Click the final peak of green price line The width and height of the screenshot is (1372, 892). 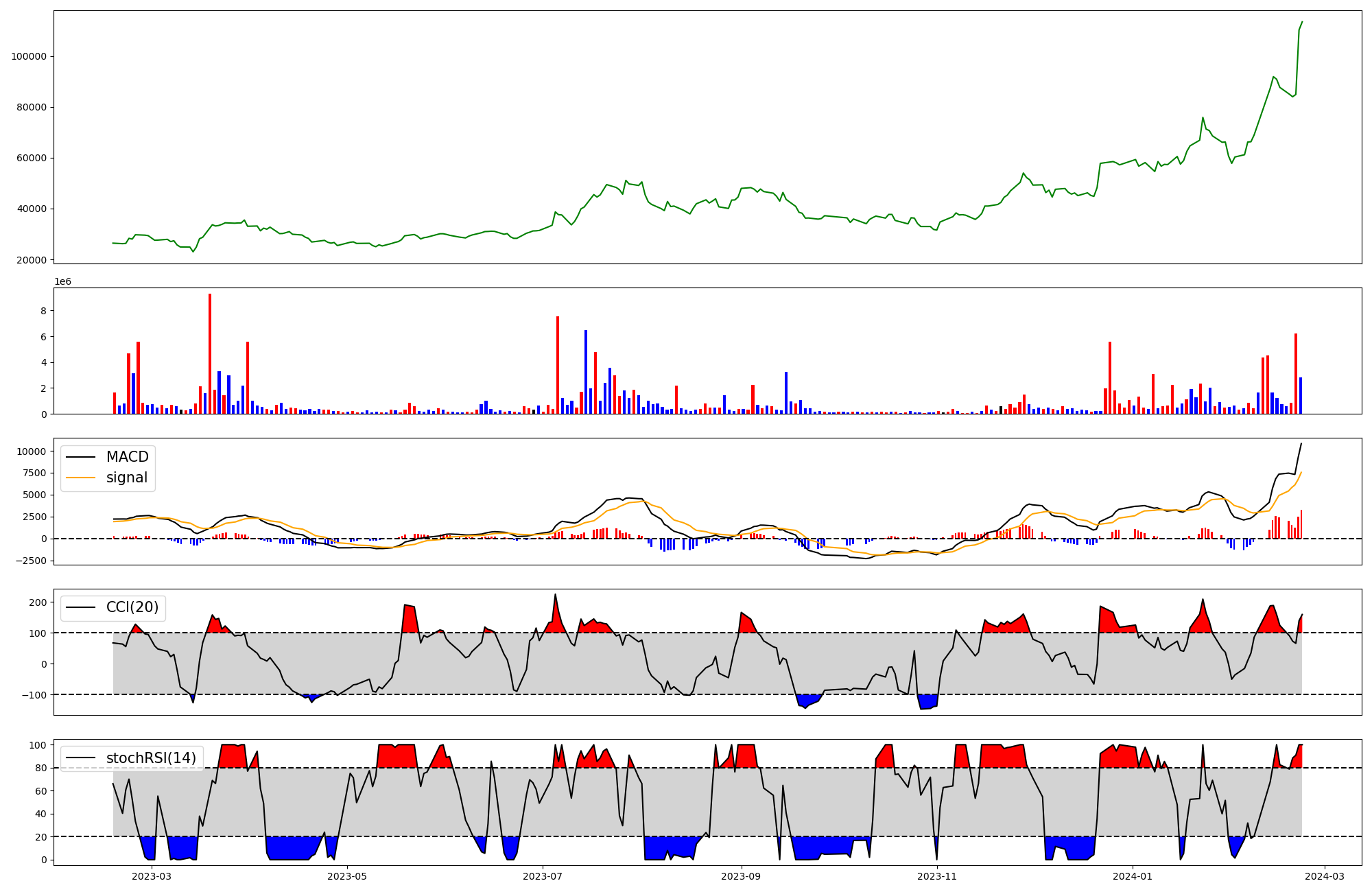click(1302, 22)
